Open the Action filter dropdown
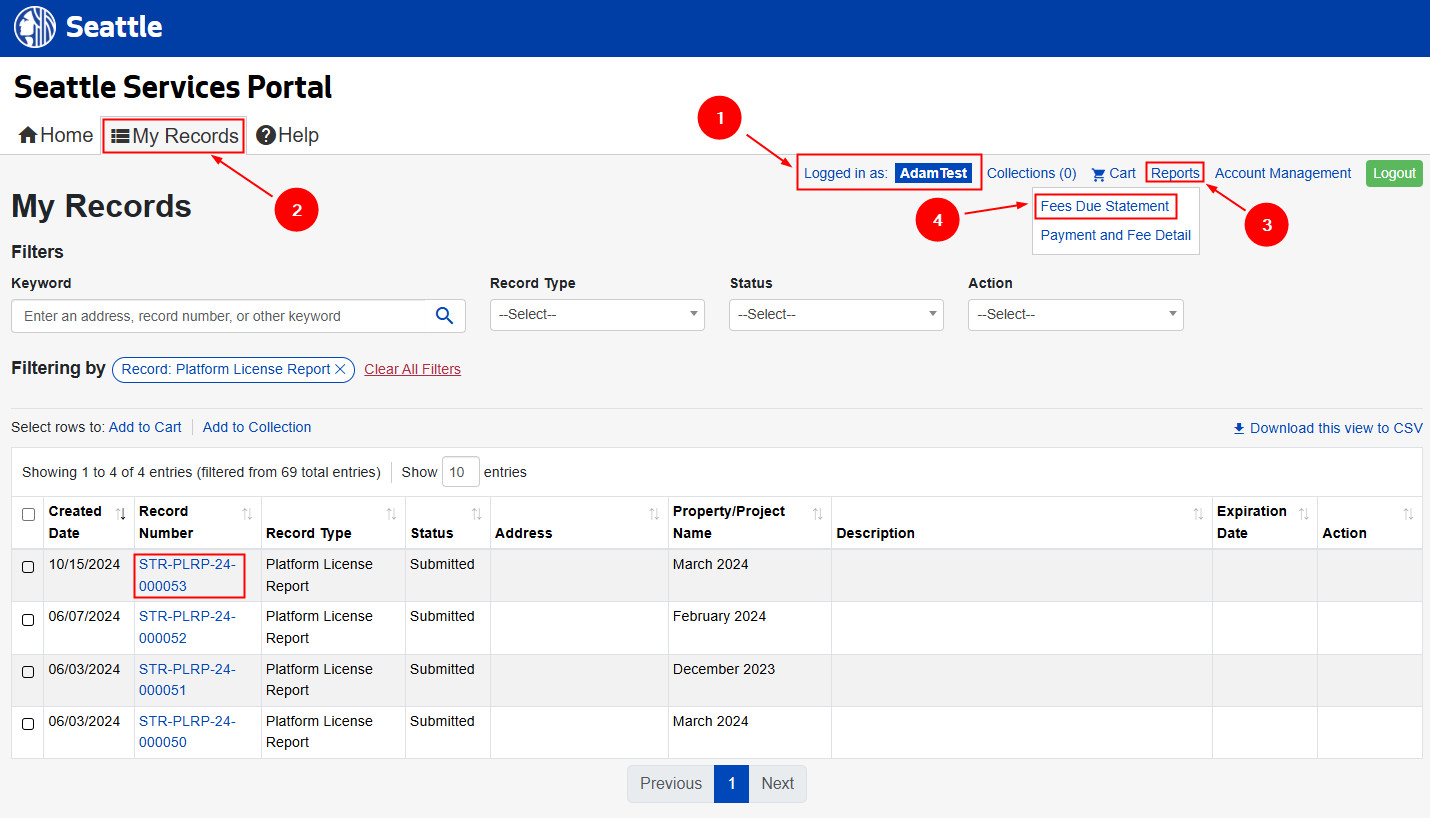Viewport: 1430px width, 818px height. [x=1075, y=315]
